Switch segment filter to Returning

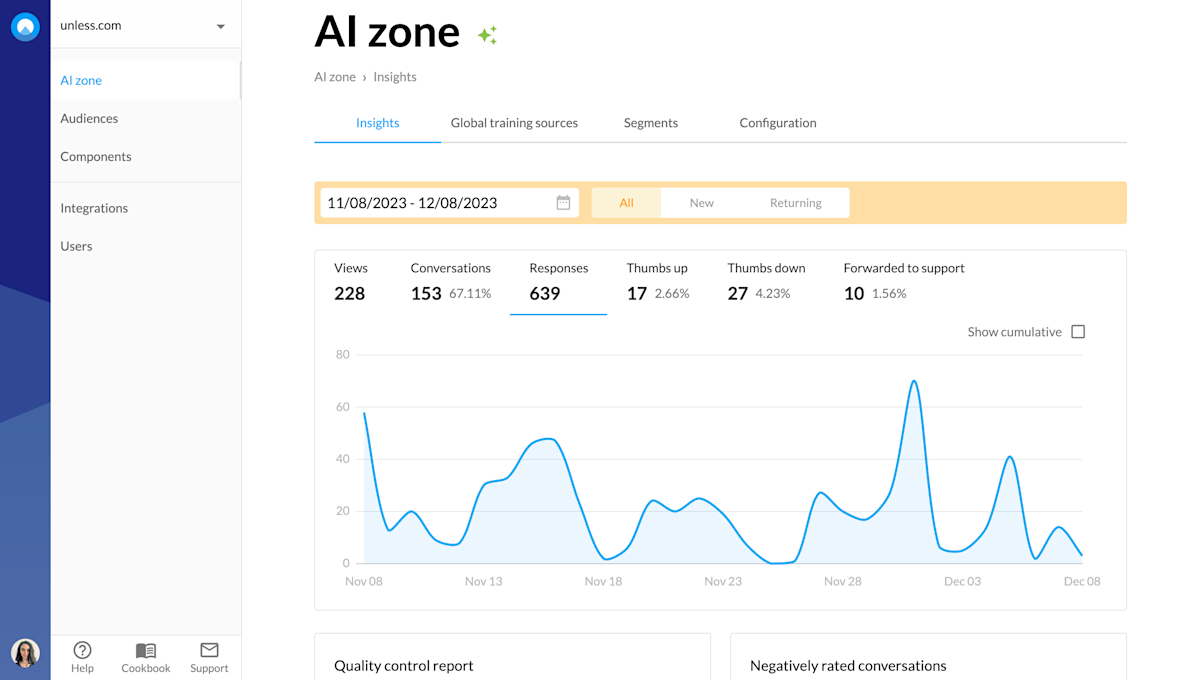(796, 202)
